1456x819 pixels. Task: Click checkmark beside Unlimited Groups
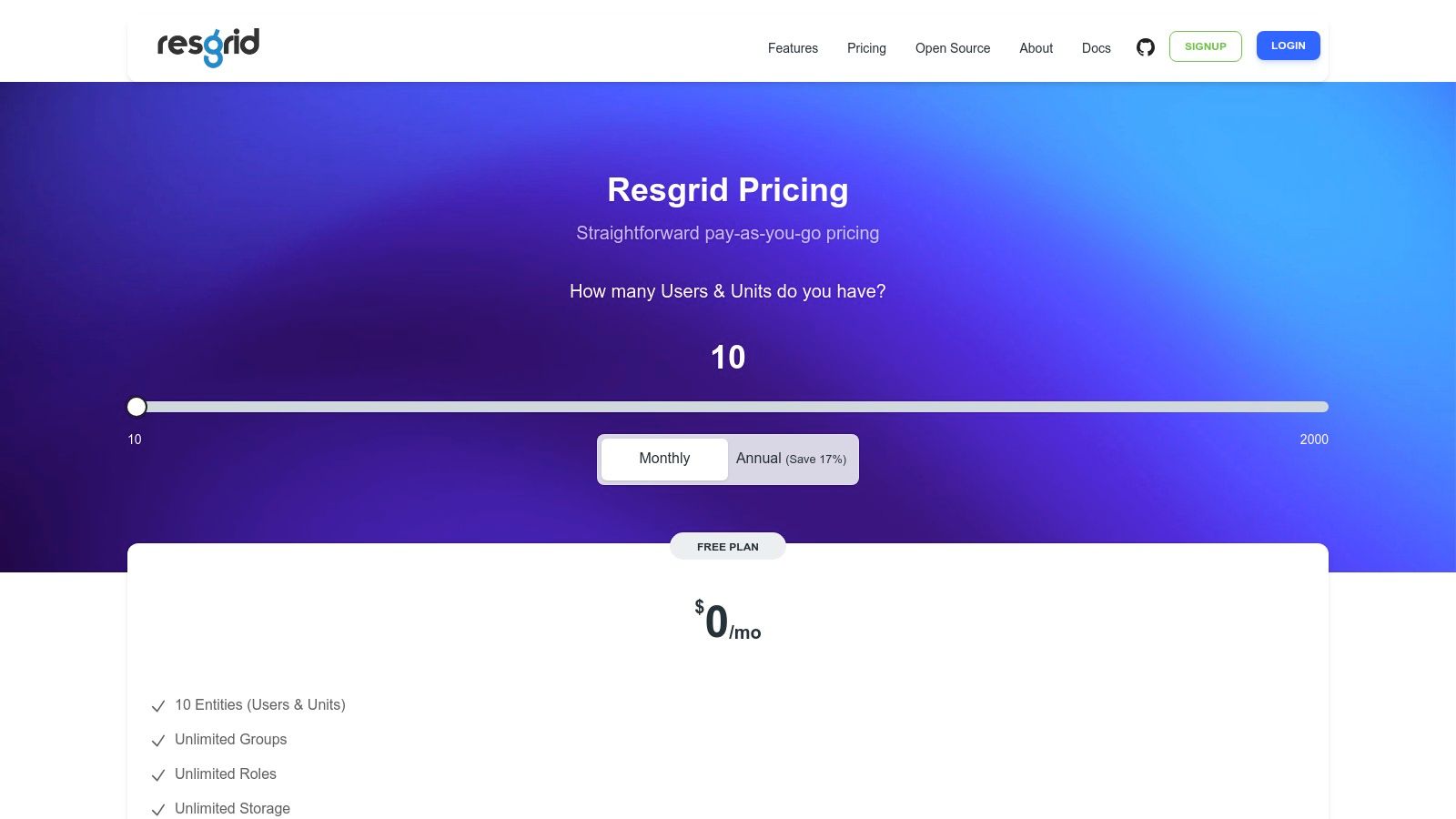pos(158,741)
